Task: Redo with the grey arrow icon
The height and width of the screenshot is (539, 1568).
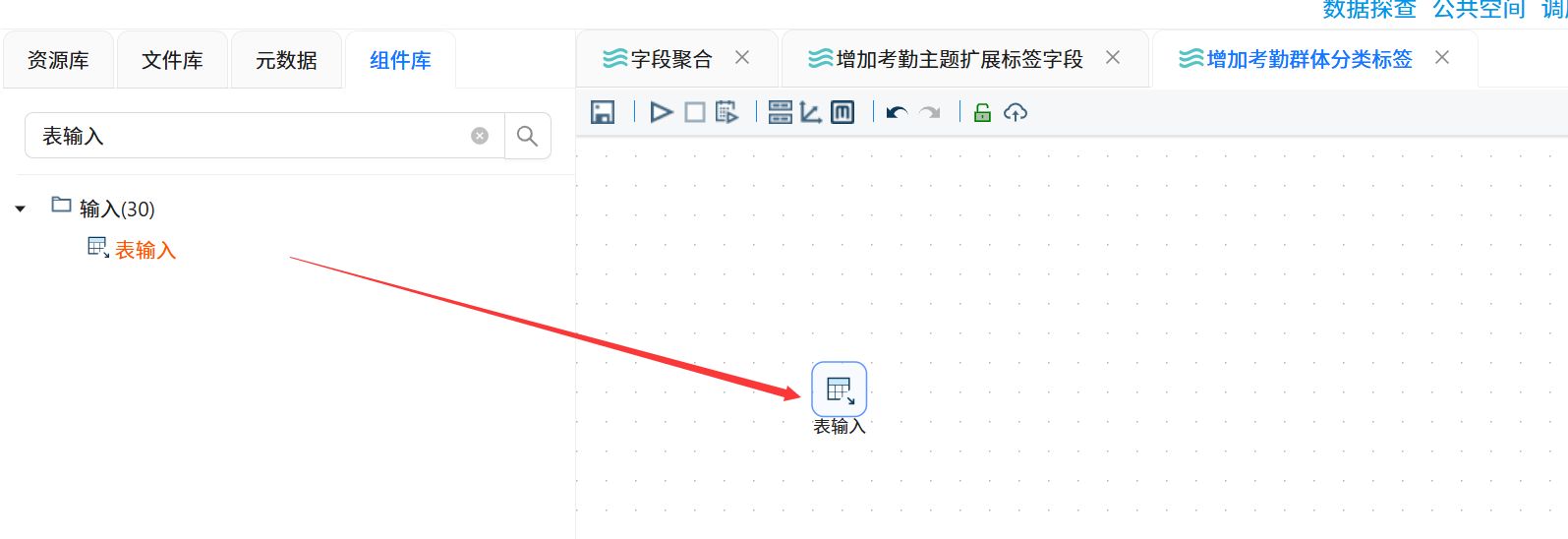Action: point(929,113)
